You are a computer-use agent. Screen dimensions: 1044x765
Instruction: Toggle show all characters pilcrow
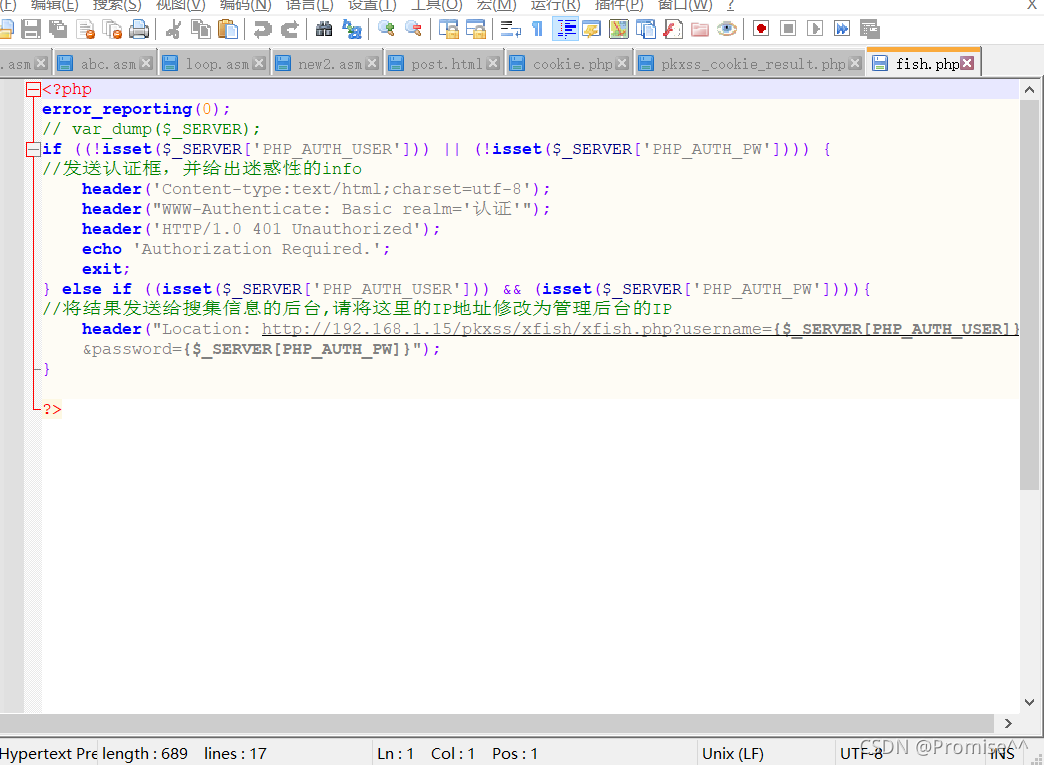pyautogui.click(x=537, y=29)
